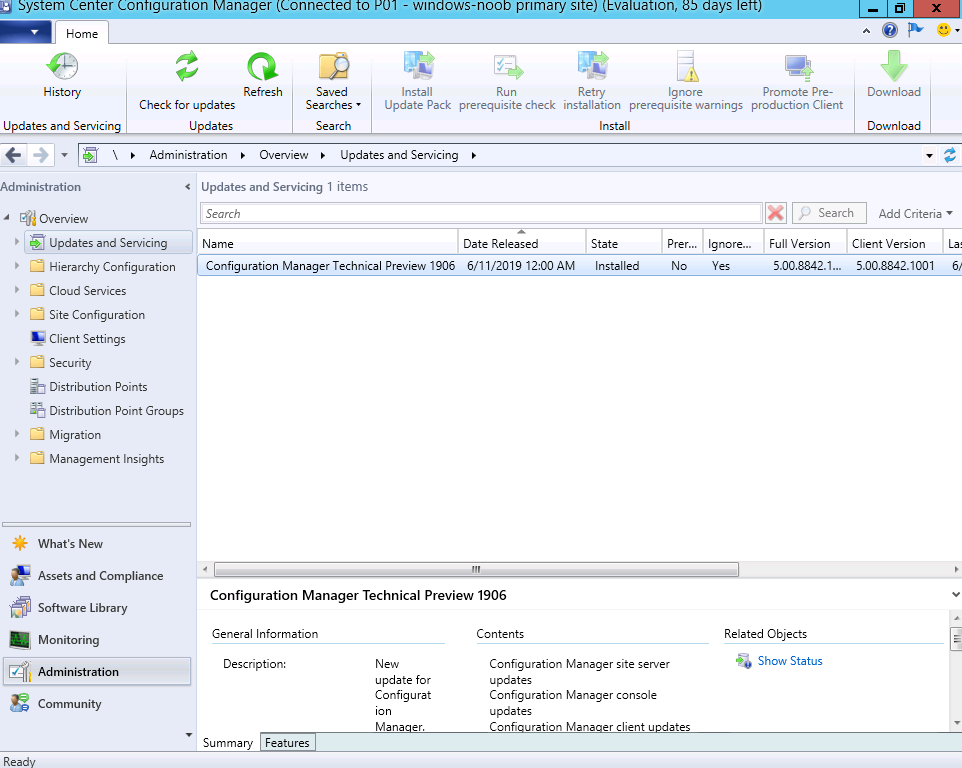Click the blue flag notifications icon
Viewport: 962px width, 768px height.
tap(915, 29)
